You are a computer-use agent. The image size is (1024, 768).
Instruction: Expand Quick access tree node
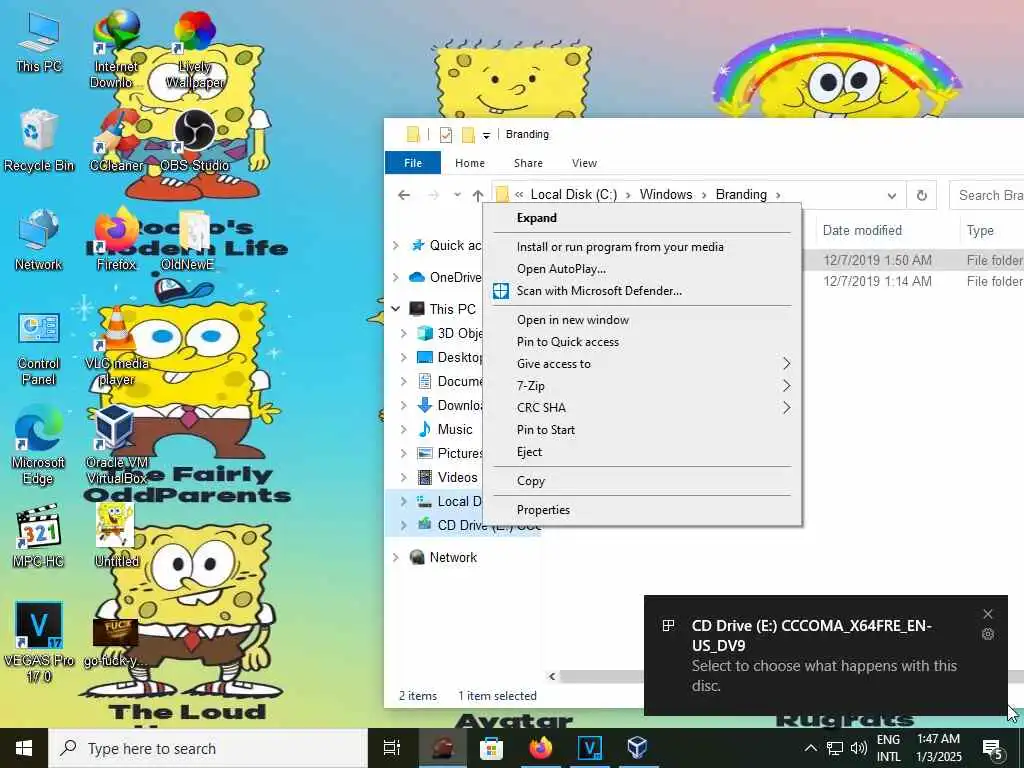(x=396, y=246)
